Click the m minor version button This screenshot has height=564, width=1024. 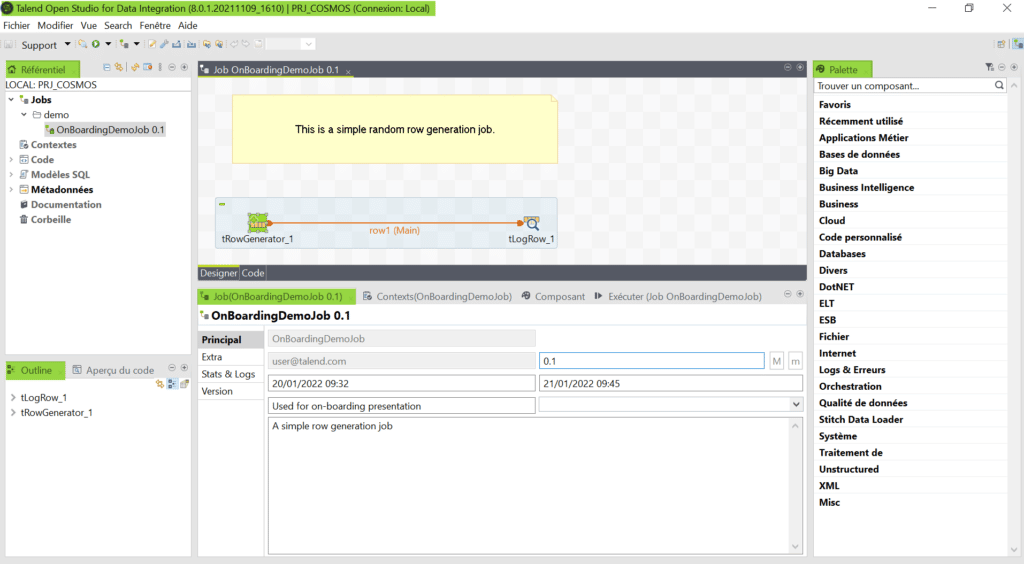[x=795, y=361]
